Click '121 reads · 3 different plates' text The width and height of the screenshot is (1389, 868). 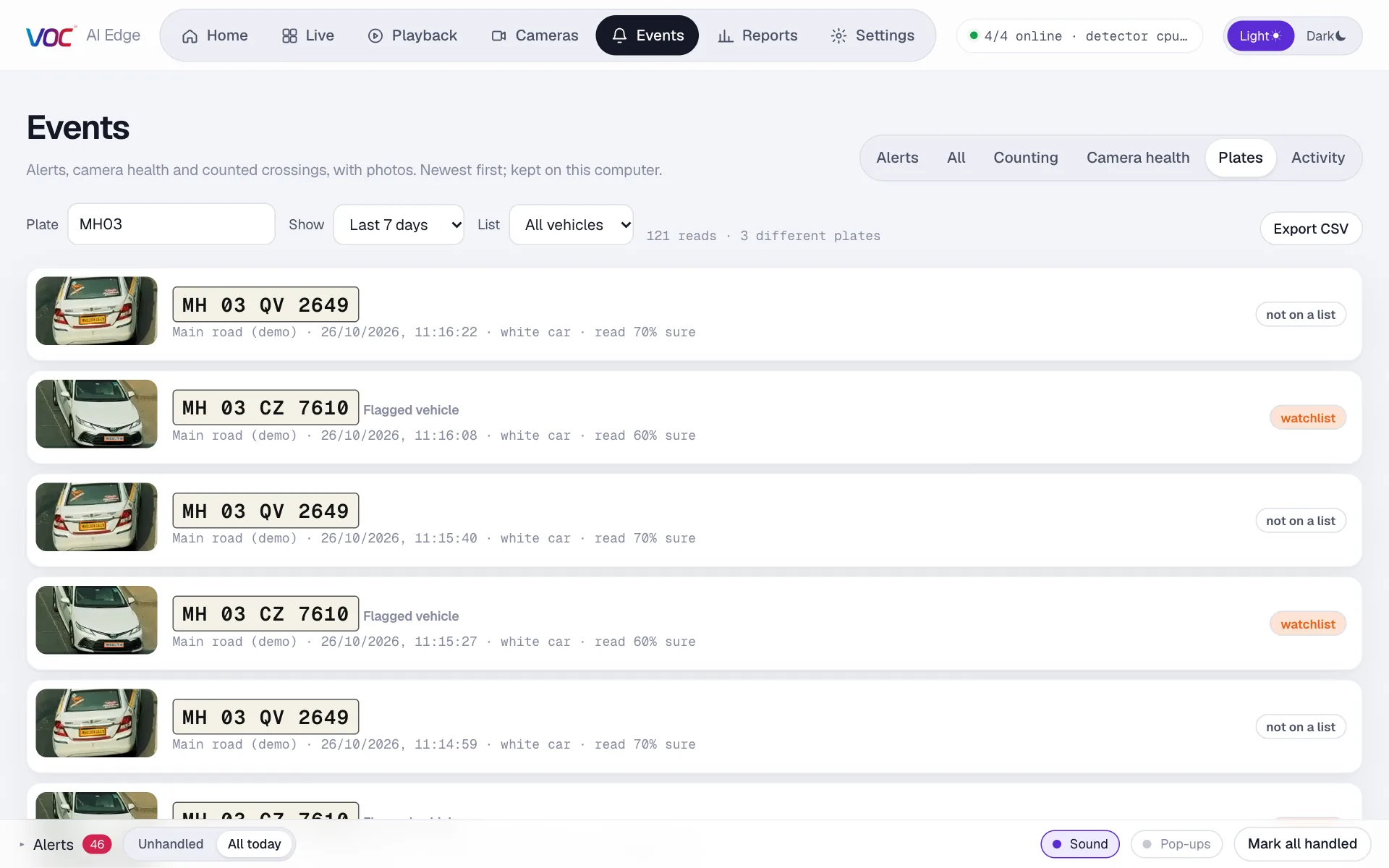pyautogui.click(x=763, y=236)
